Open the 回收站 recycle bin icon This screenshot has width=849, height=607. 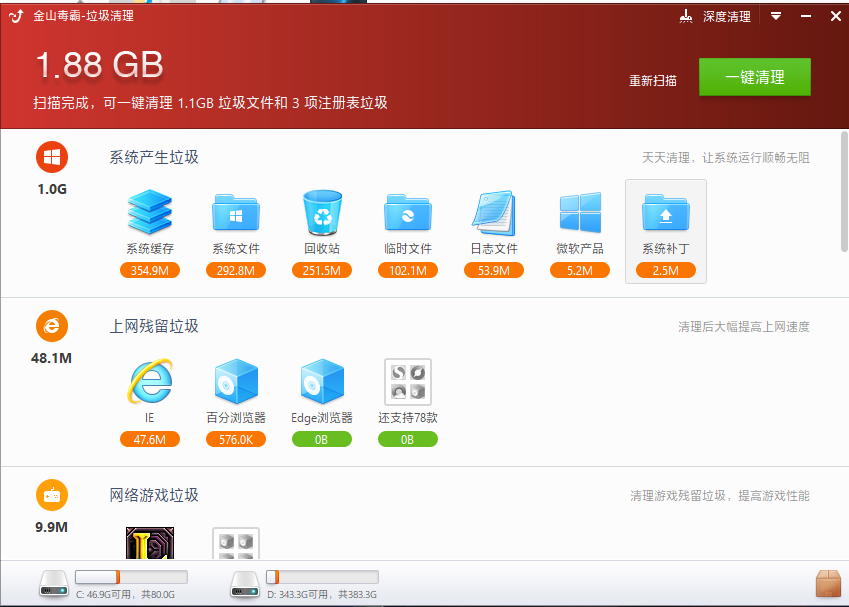pyautogui.click(x=322, y=212)
